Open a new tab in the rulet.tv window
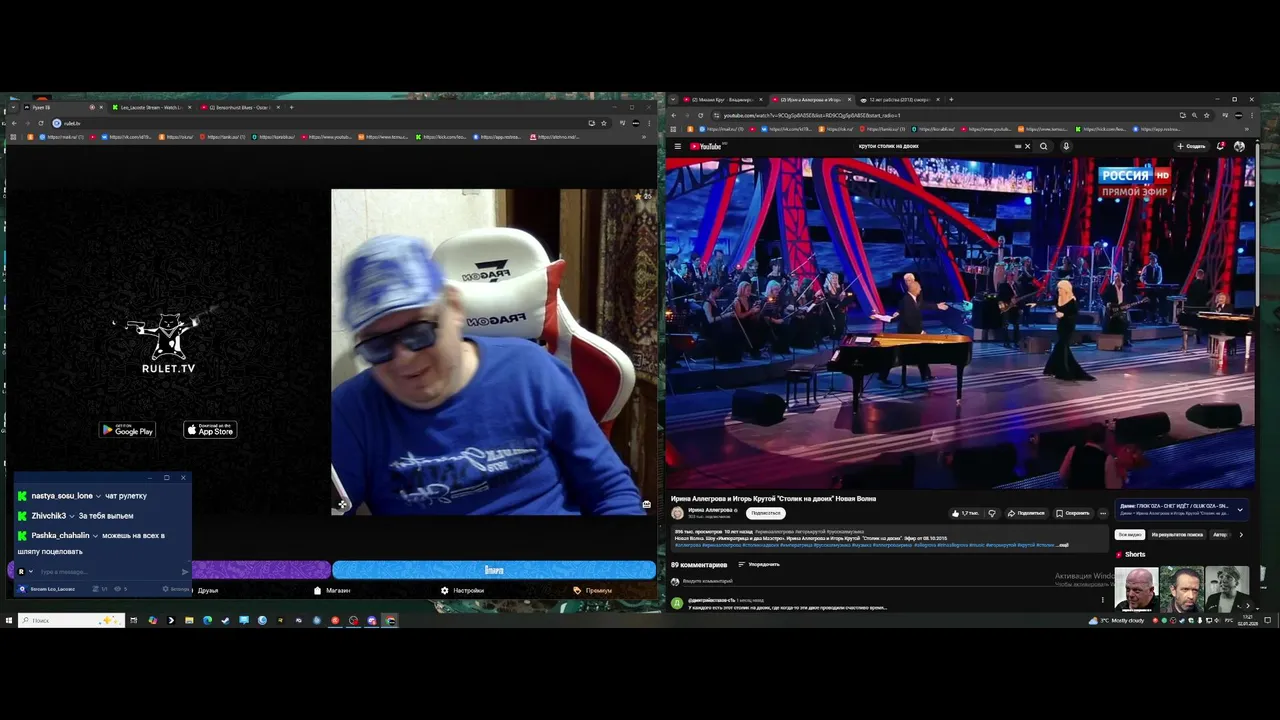This screenshot has height=720, width=1280. coord(291,107)
